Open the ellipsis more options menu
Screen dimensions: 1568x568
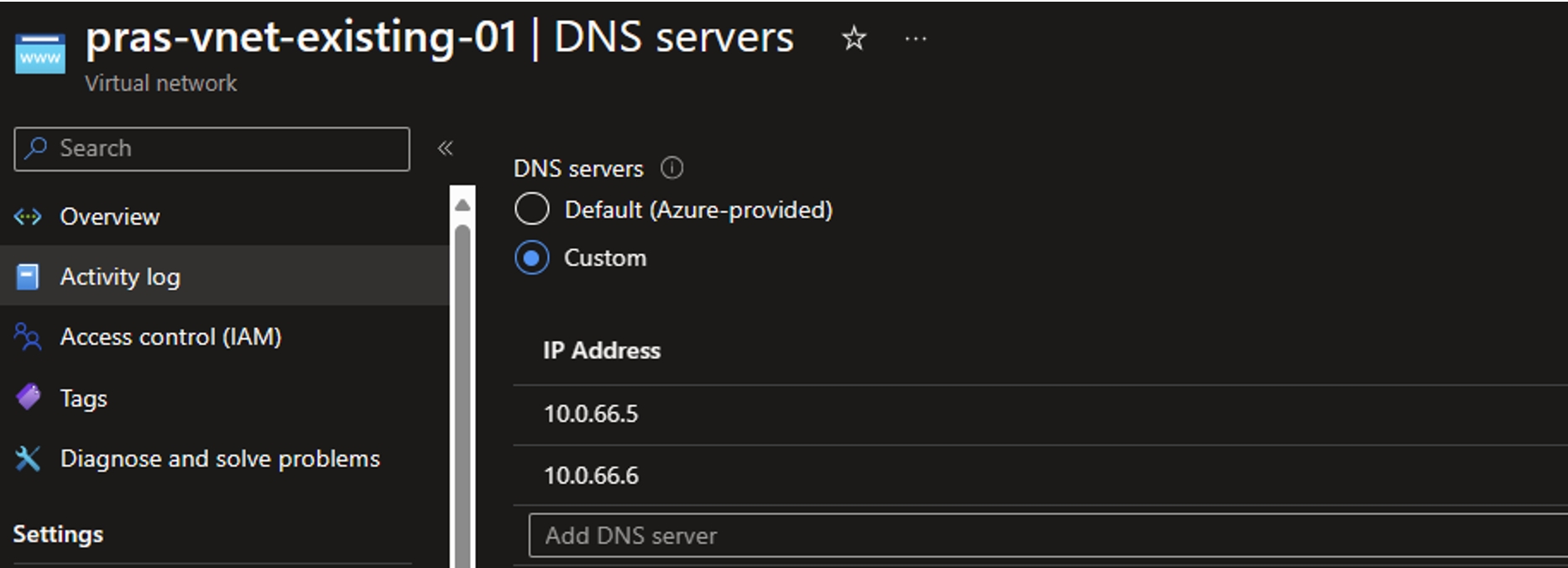click(916, 39)
